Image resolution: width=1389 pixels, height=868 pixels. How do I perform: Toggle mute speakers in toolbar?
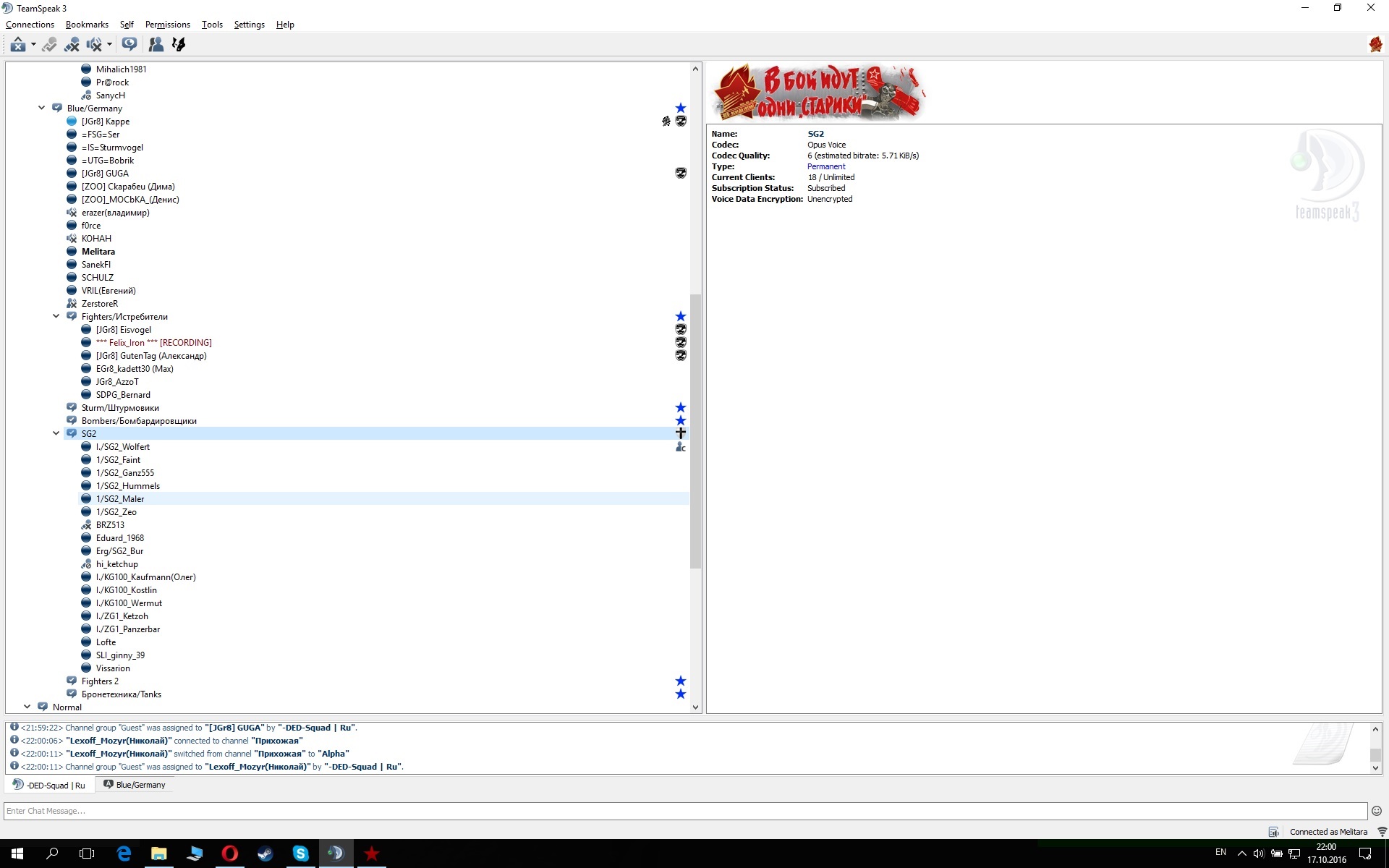click(94, 45)
